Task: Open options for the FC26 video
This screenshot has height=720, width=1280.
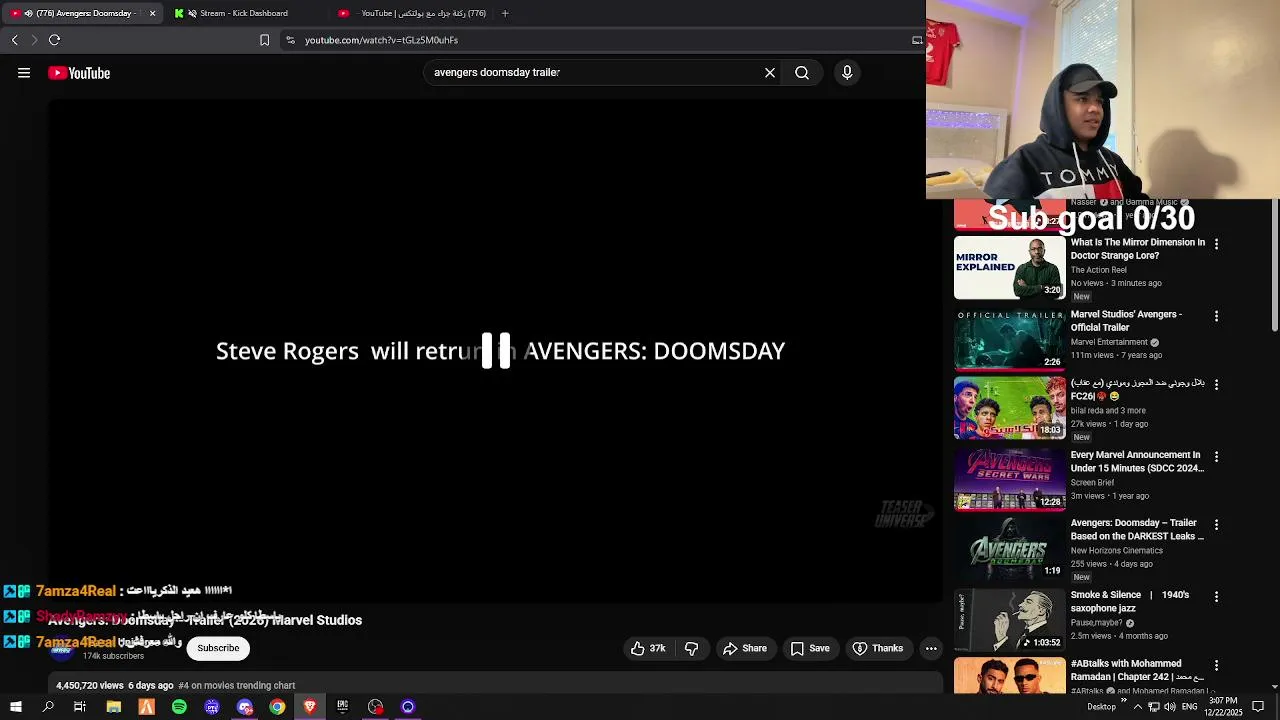Action: tap(1216, 385)
